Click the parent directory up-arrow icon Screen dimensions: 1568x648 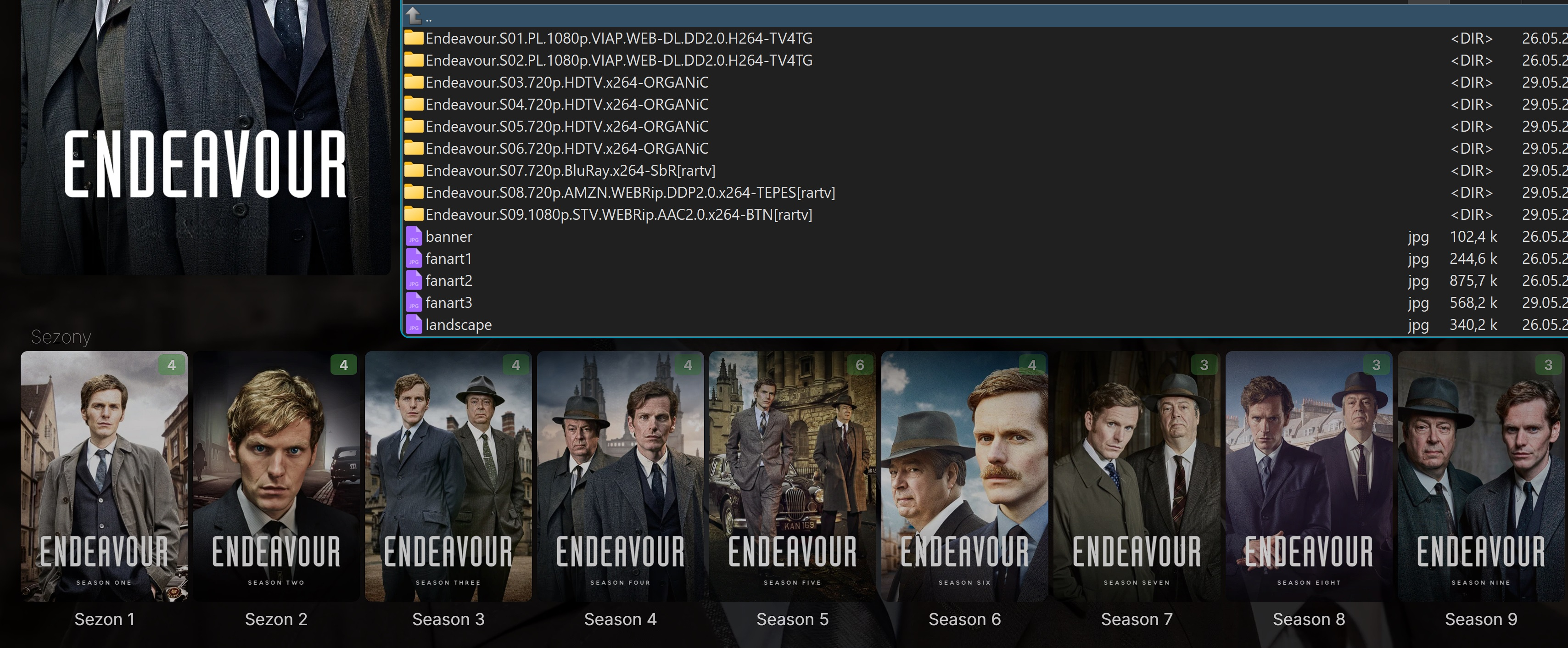click(413, 15)
